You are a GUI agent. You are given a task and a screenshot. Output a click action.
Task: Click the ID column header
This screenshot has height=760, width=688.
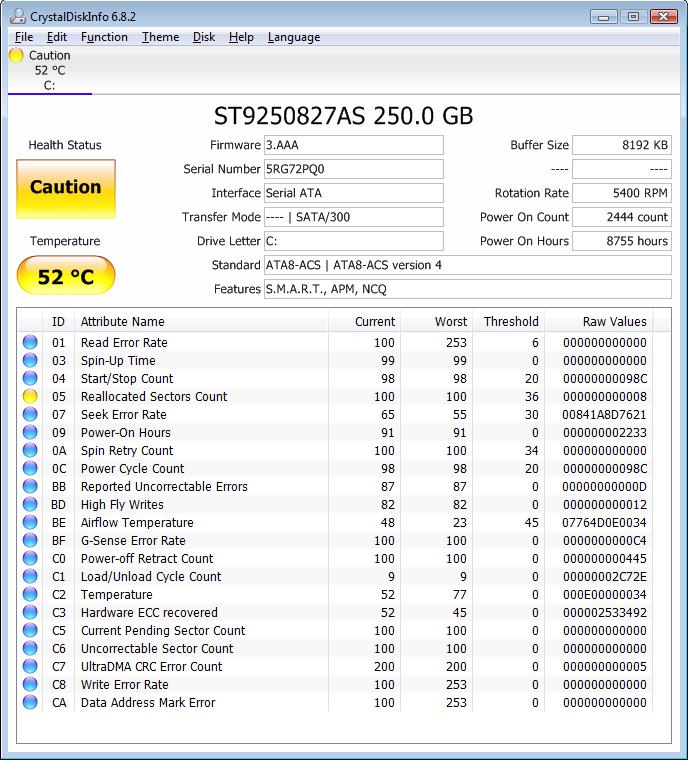(58, 321)
